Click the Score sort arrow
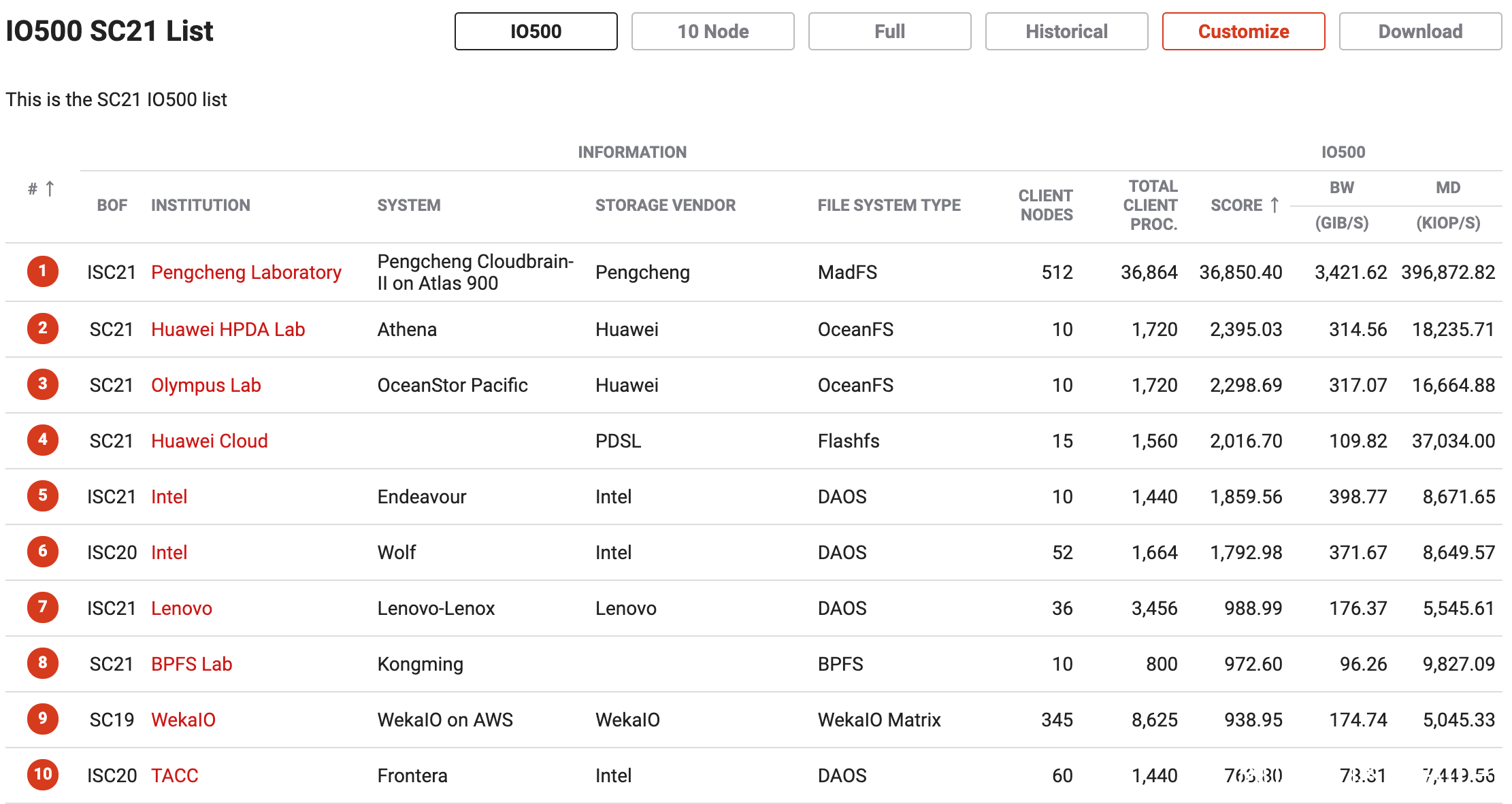 pos(1275,205)
